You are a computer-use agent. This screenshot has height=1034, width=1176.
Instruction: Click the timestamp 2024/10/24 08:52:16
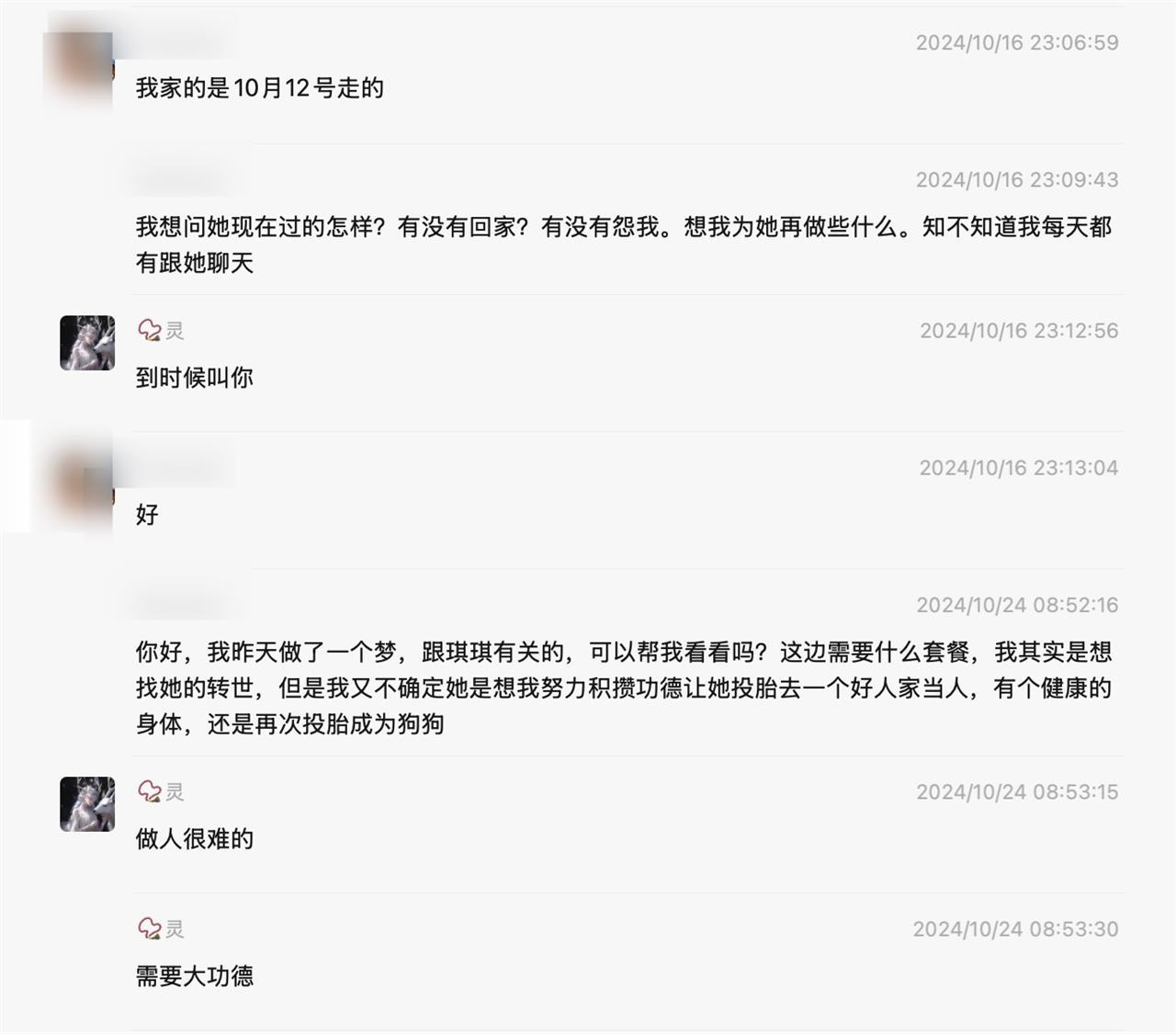(1017, 605)
